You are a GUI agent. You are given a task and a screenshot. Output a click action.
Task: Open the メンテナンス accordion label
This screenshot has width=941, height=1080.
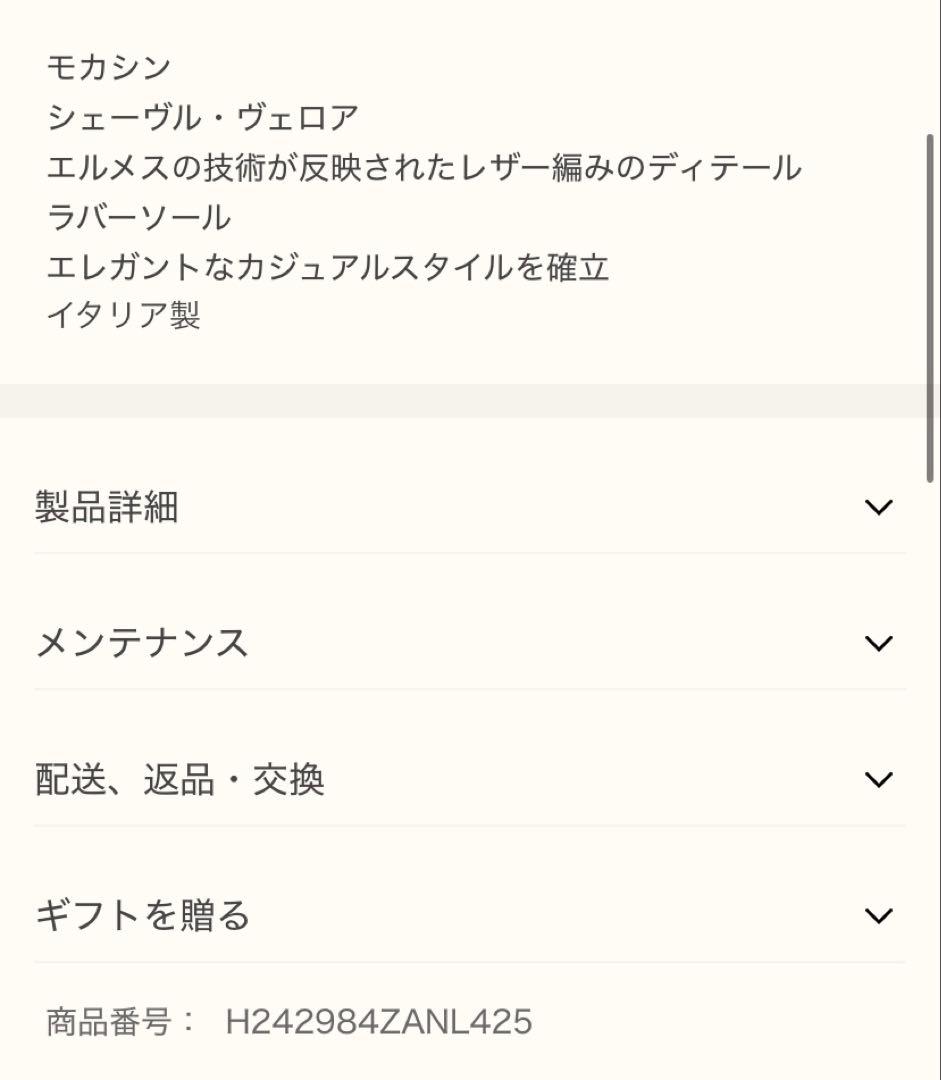pyautogui.click(x=142, y=643)
